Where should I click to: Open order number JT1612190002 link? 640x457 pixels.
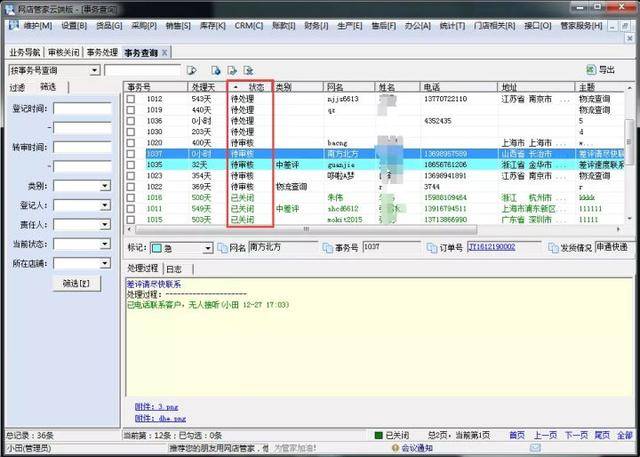[491, 247]
